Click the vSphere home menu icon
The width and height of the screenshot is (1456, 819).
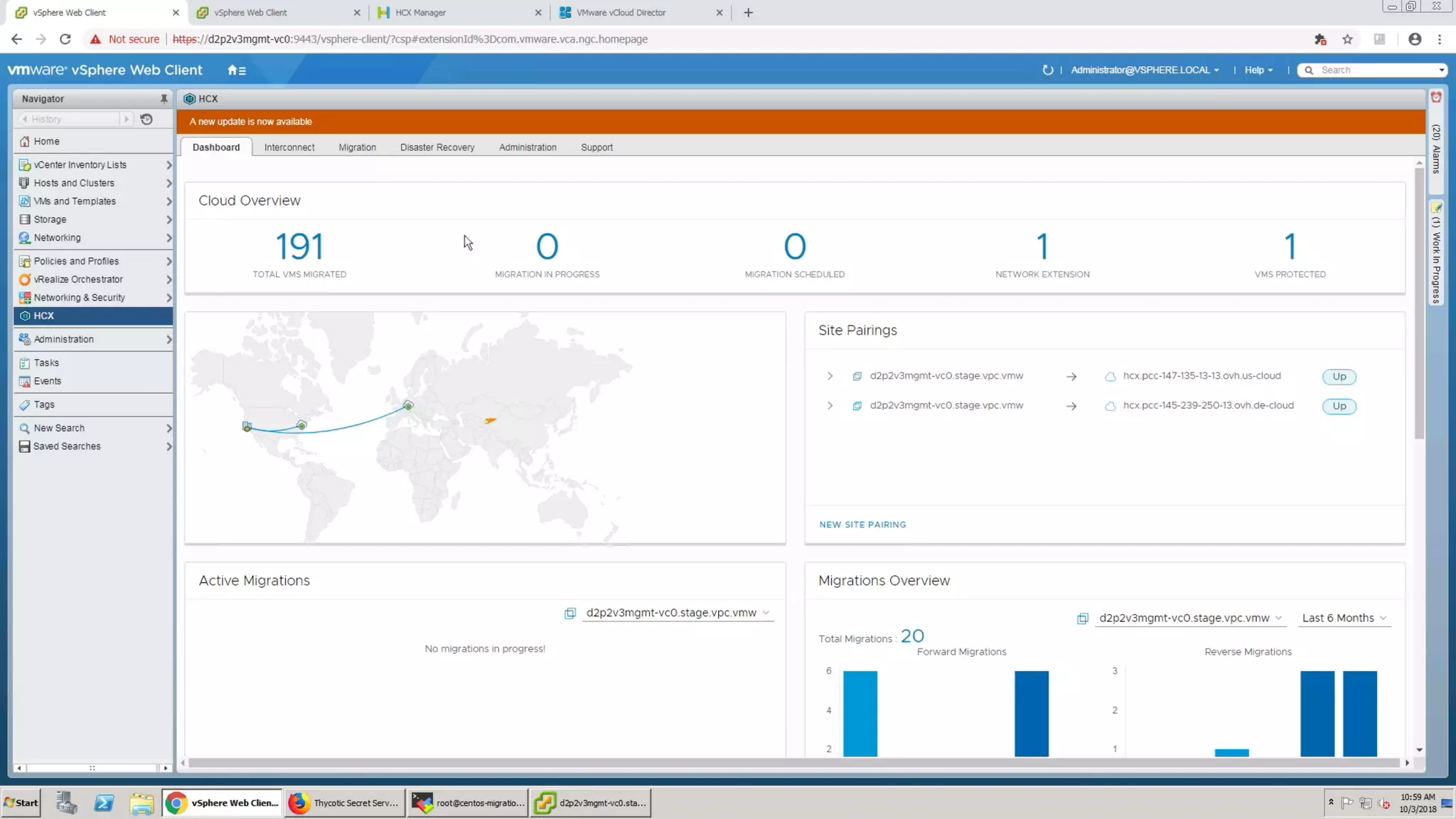237,70
